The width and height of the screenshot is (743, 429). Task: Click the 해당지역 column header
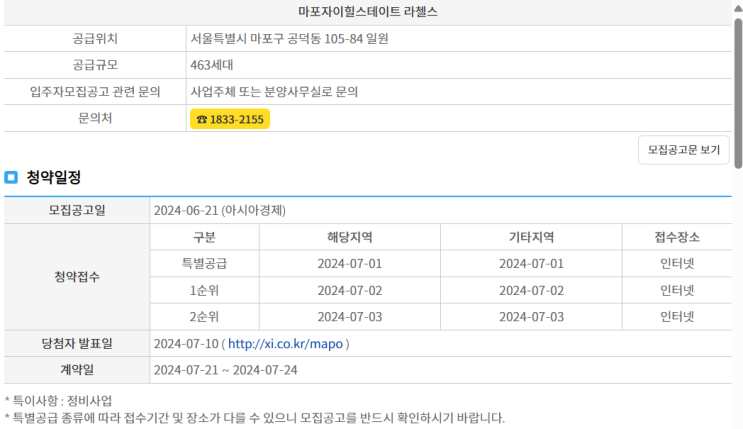tap(350, 237)
